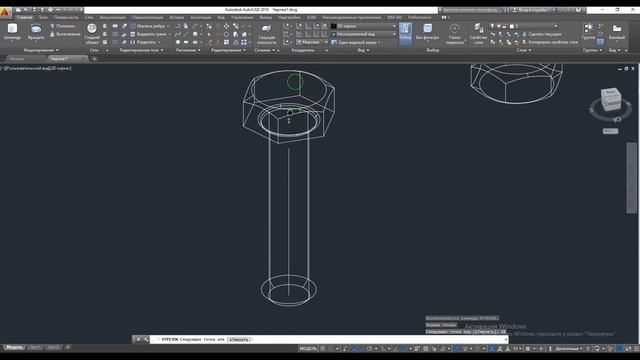Click the command line customize wrench icon
Image resolution: width=640 pixels, height=360 pixels.
click(146, 340)
